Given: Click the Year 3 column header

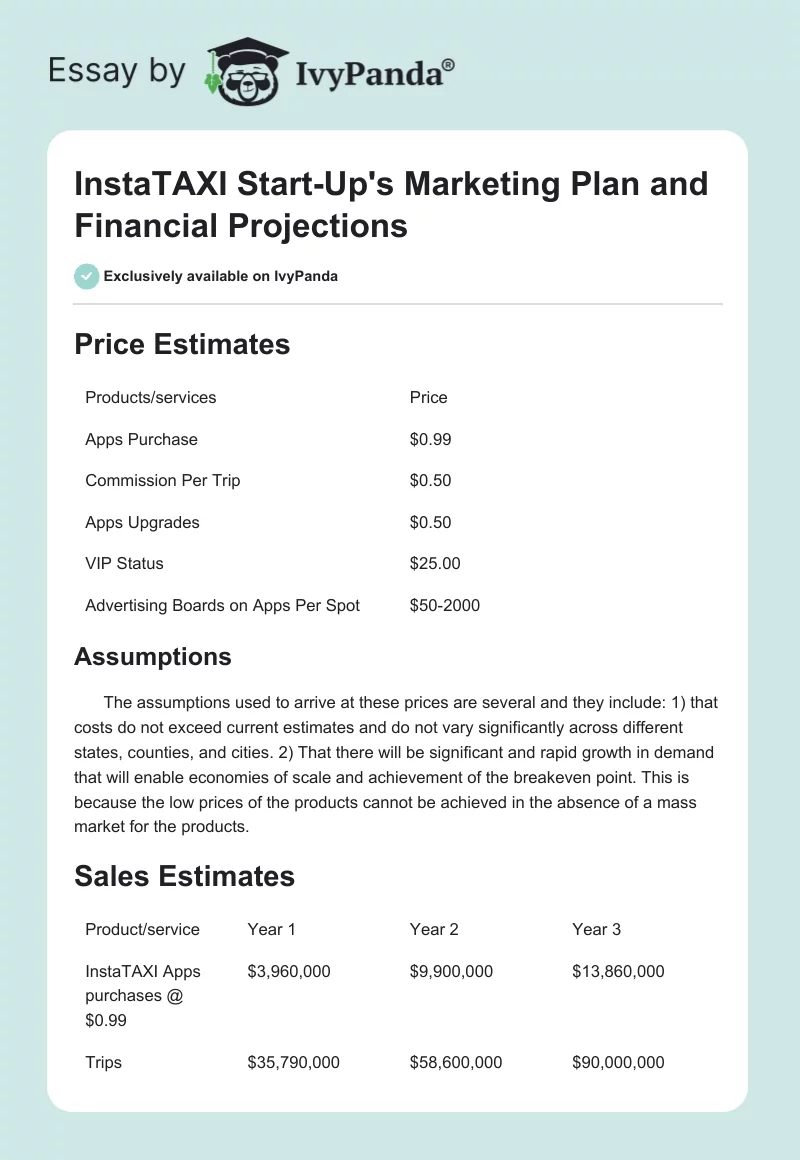Looking at the screenshot, I should point(597,929).
